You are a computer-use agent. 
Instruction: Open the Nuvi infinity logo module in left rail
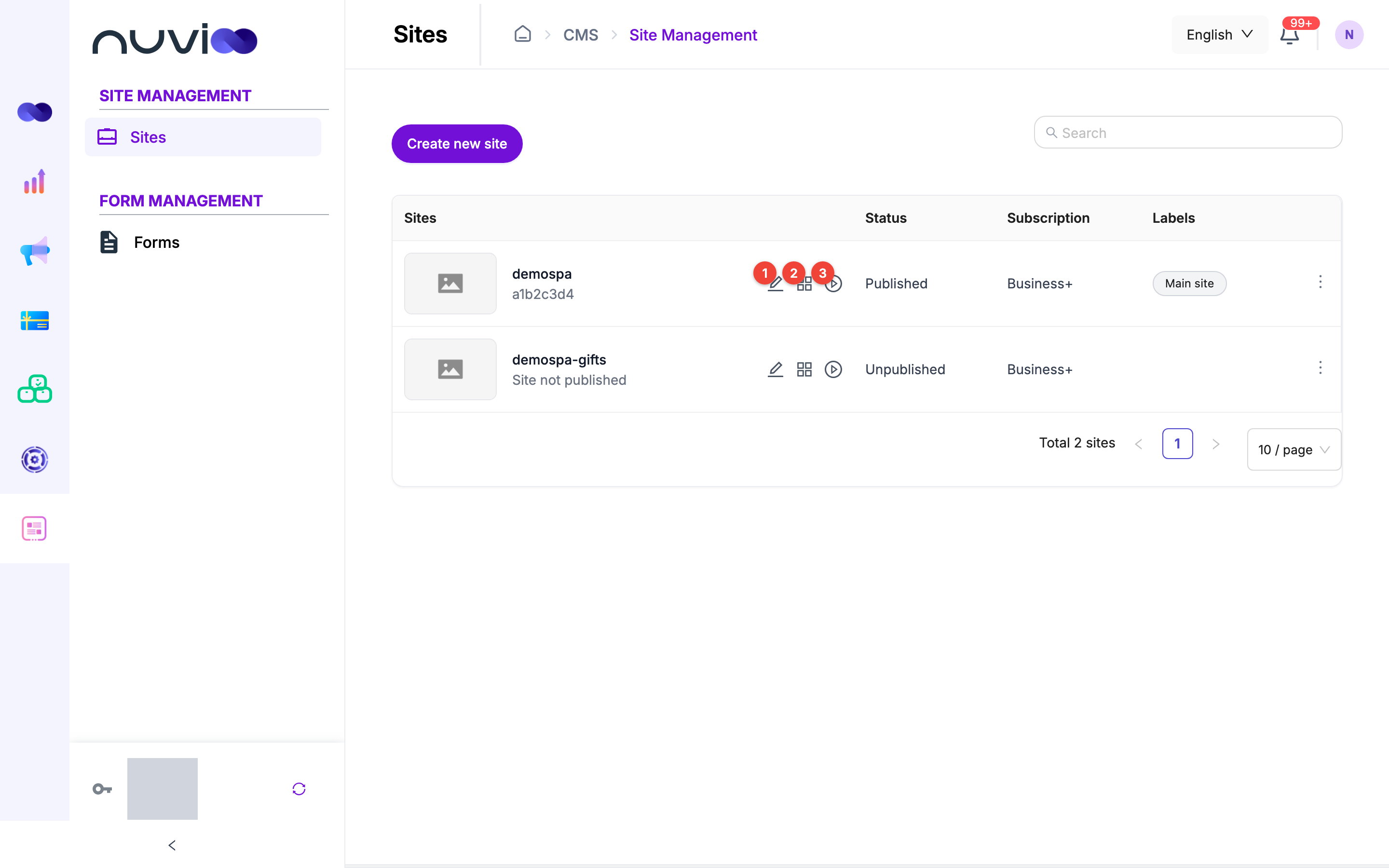34,111
